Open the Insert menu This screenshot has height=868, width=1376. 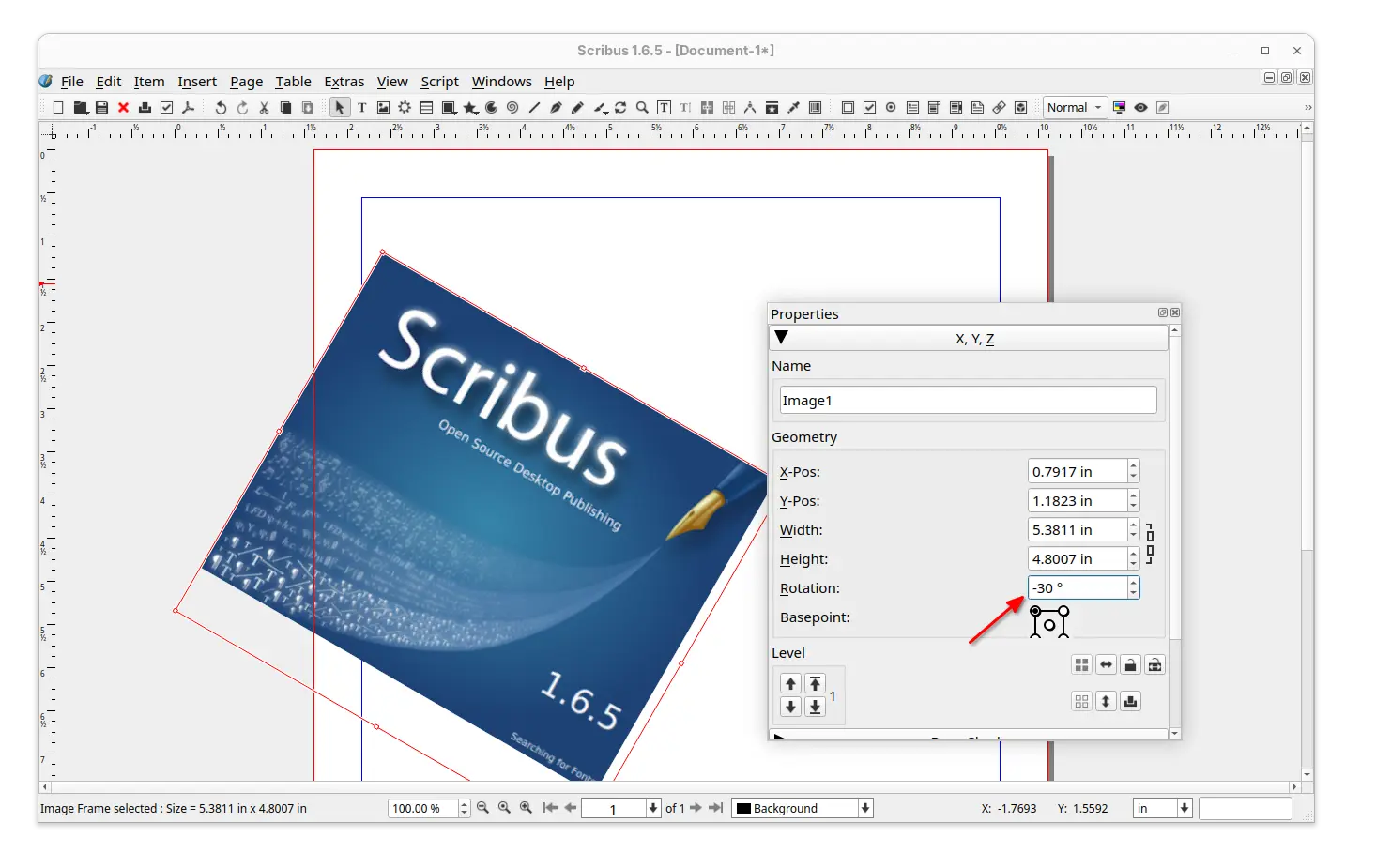[197, 82]
